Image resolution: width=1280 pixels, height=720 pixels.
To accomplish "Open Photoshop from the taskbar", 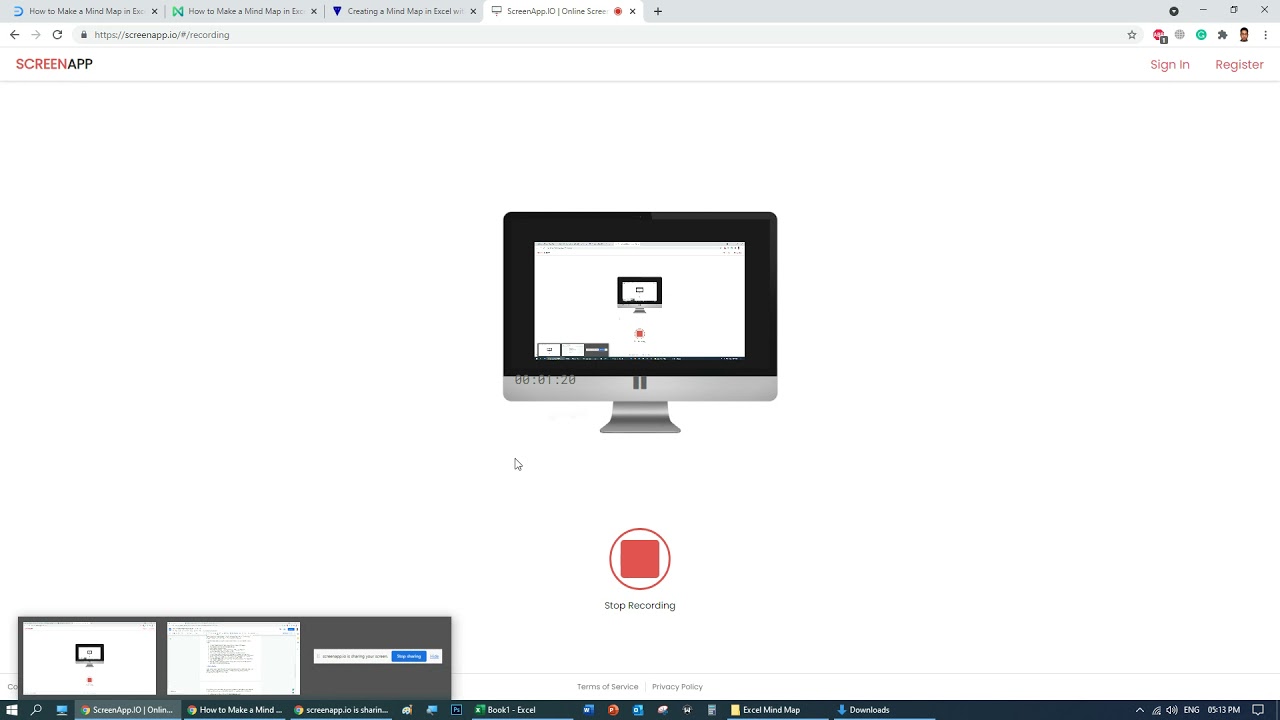I will tap(457, 710).
